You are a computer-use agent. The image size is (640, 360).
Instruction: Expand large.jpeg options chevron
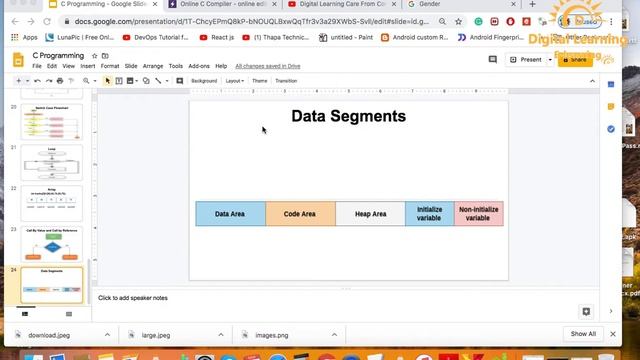[221, 335]
